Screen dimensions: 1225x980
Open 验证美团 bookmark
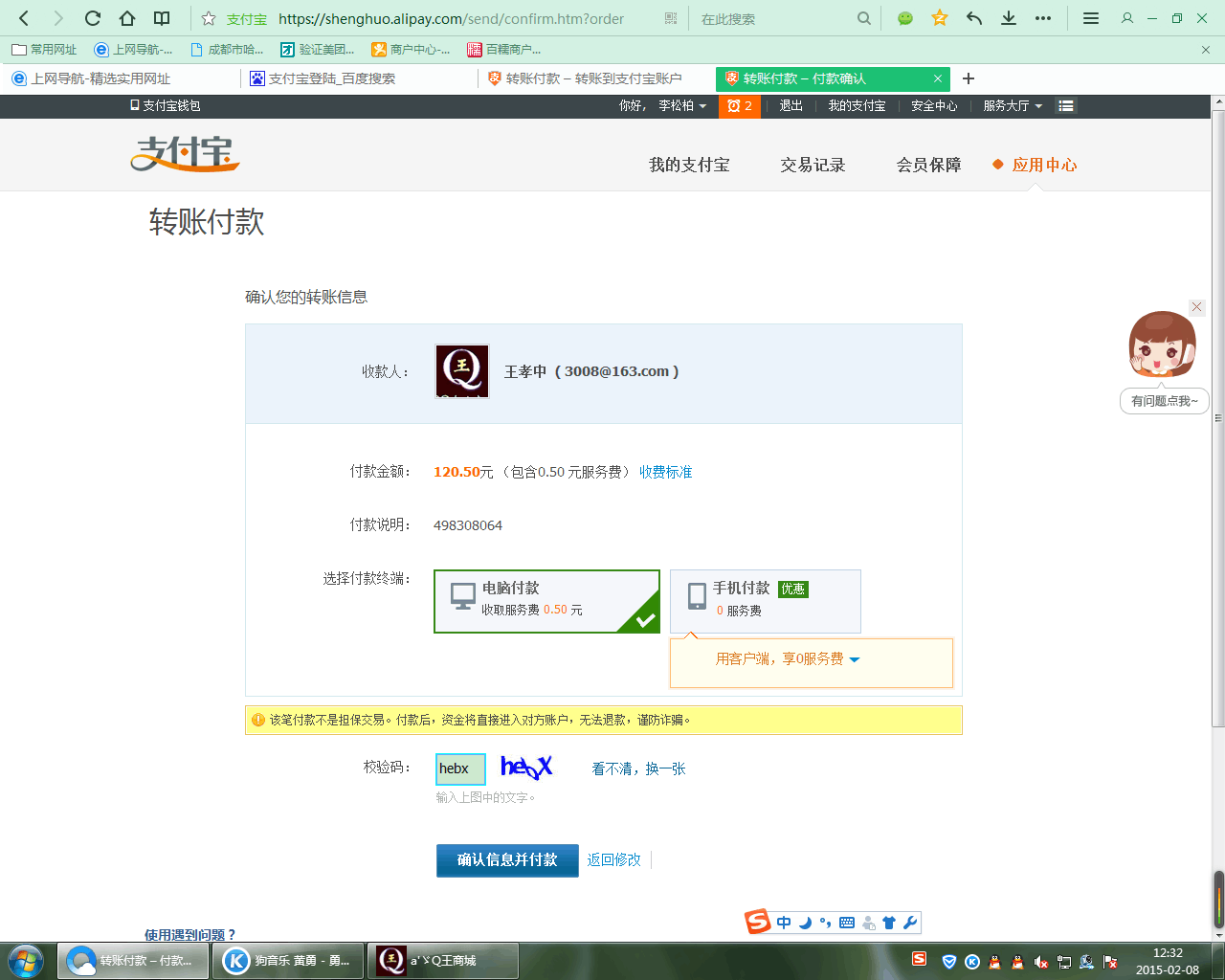pyautogui.click(x=318, y=50)
